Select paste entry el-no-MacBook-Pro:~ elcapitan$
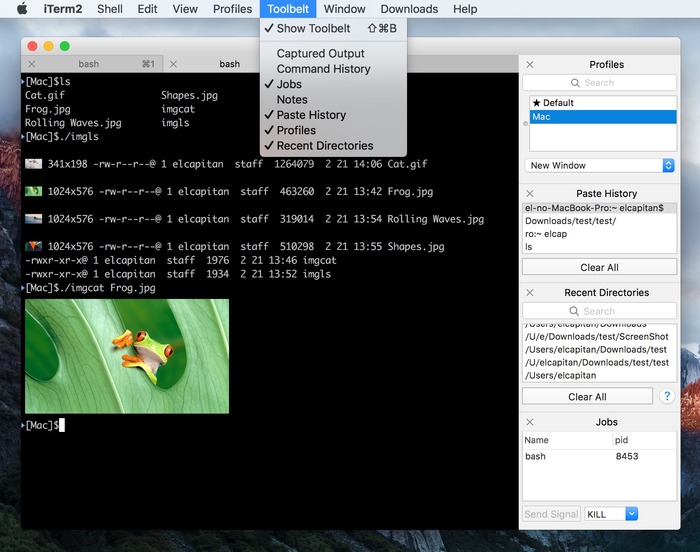Viewport: 700px width, 552px height. (x=600, y=208)
